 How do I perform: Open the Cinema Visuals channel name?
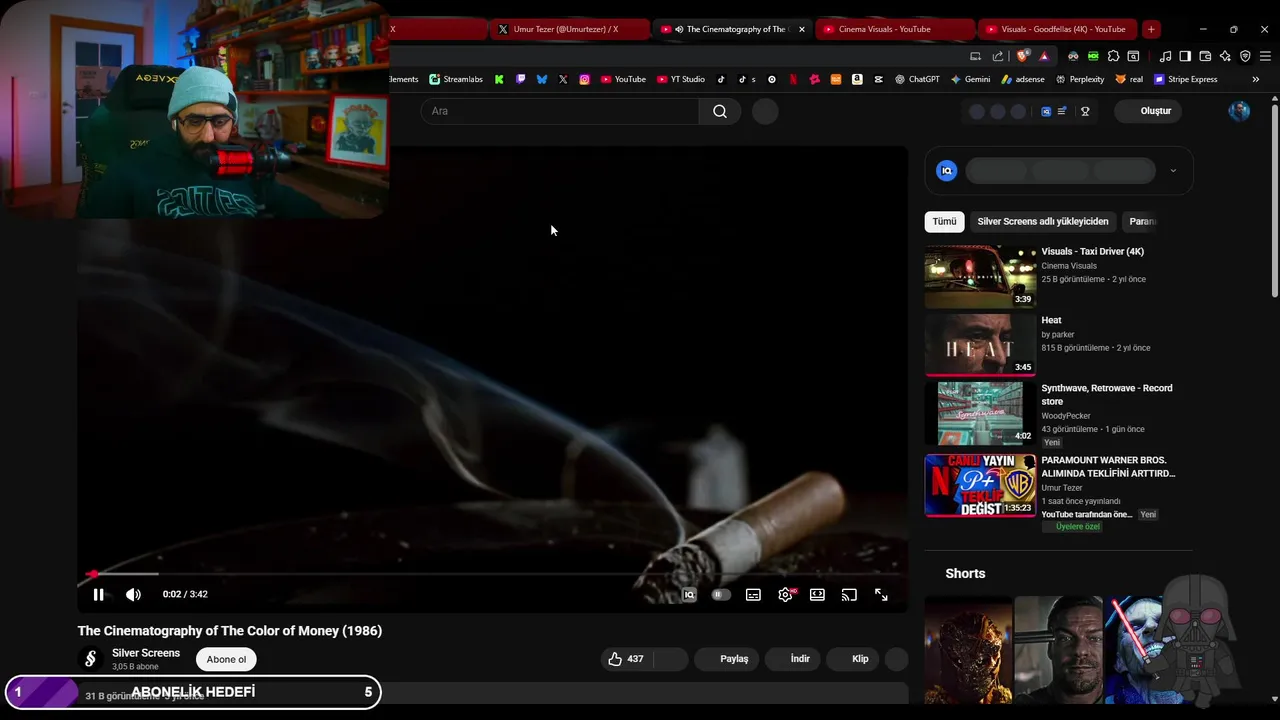1069,266
